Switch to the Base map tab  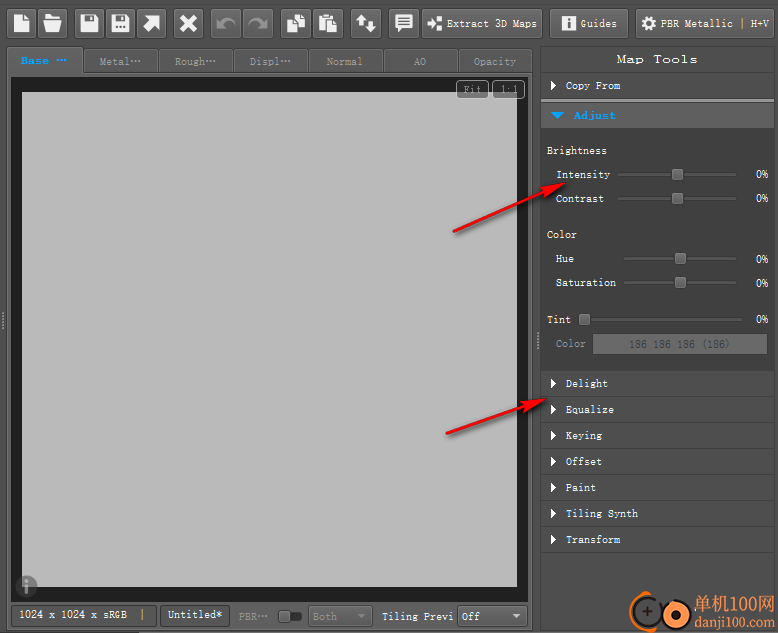tap(44, 61)
